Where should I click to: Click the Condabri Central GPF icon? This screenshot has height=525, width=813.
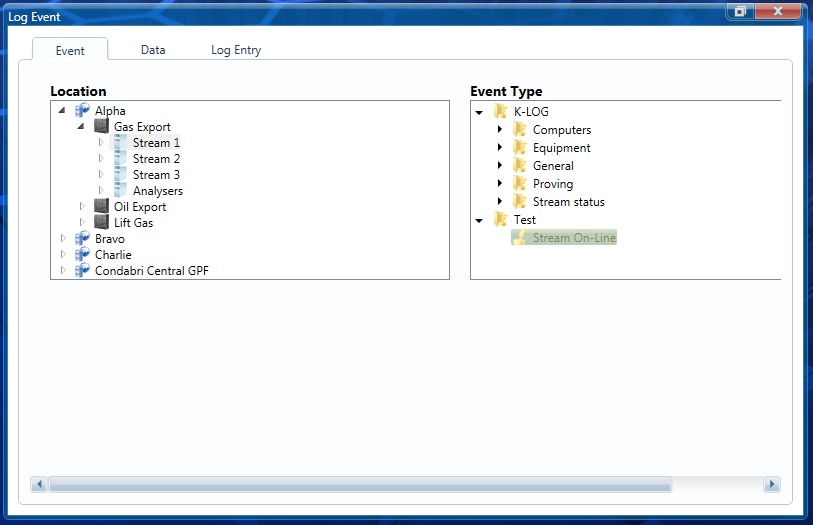point(82,271)
